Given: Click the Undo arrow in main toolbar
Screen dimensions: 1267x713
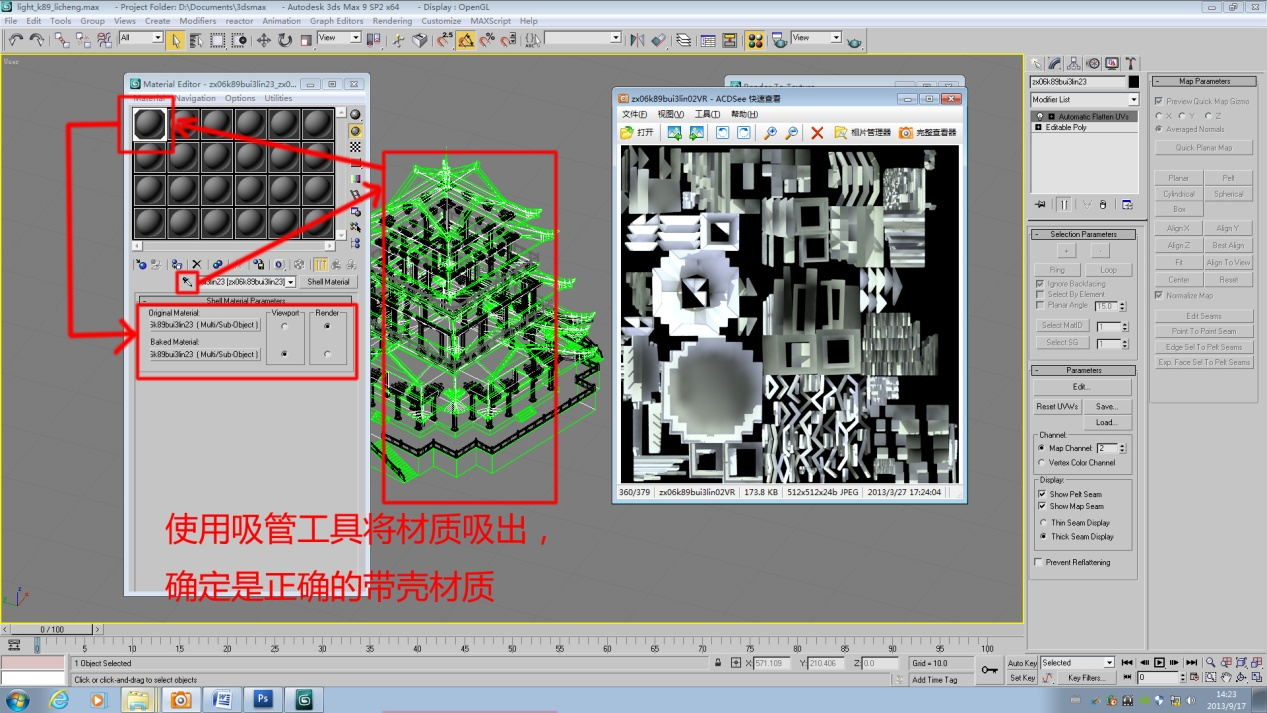Looking at the screenshot, I should [16, 40].
